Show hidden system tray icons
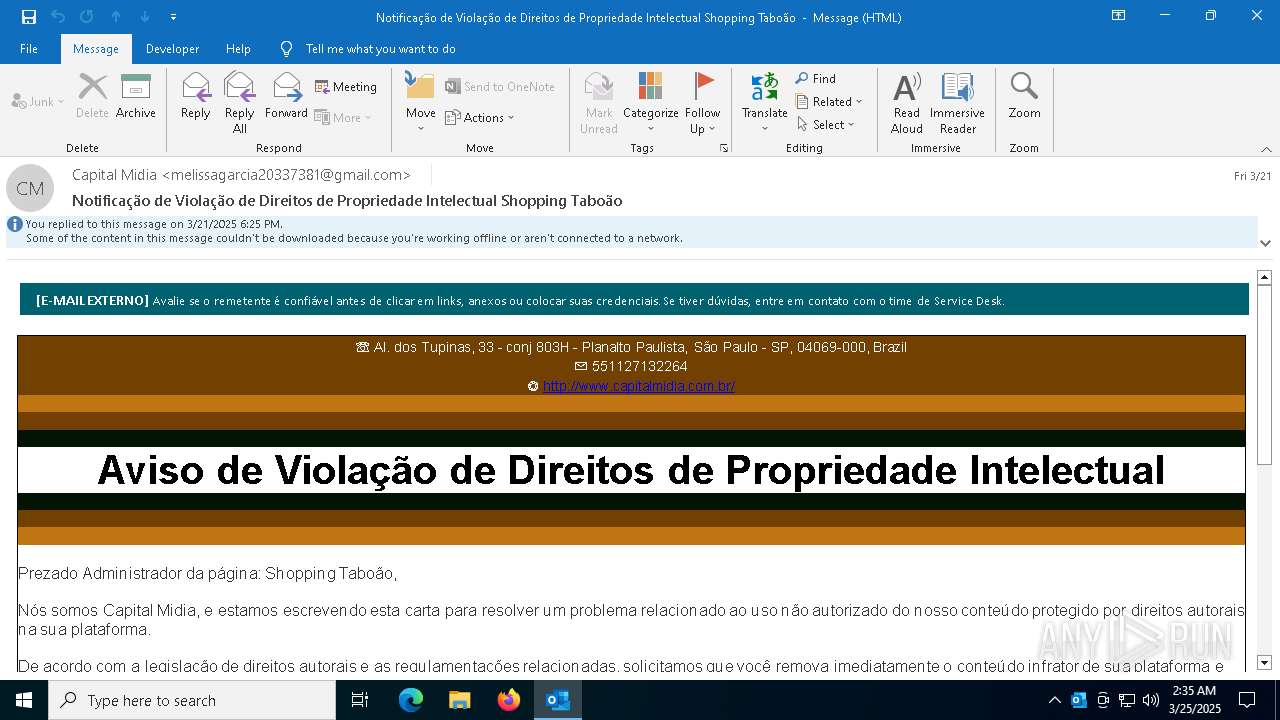This screenshot has height=720, width=1280. click(x=1054, y=700)
